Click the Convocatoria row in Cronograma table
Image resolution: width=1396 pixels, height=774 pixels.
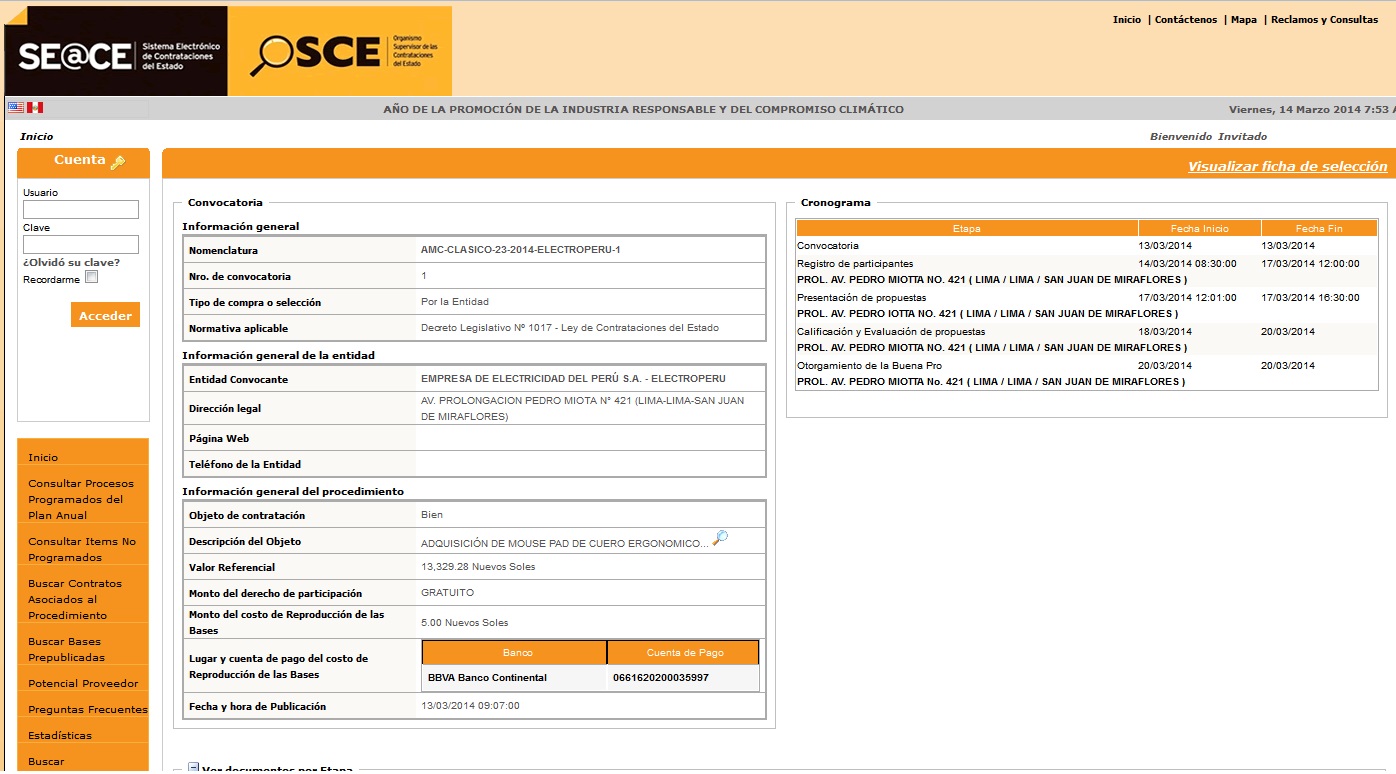click(x=1087, y=246)
